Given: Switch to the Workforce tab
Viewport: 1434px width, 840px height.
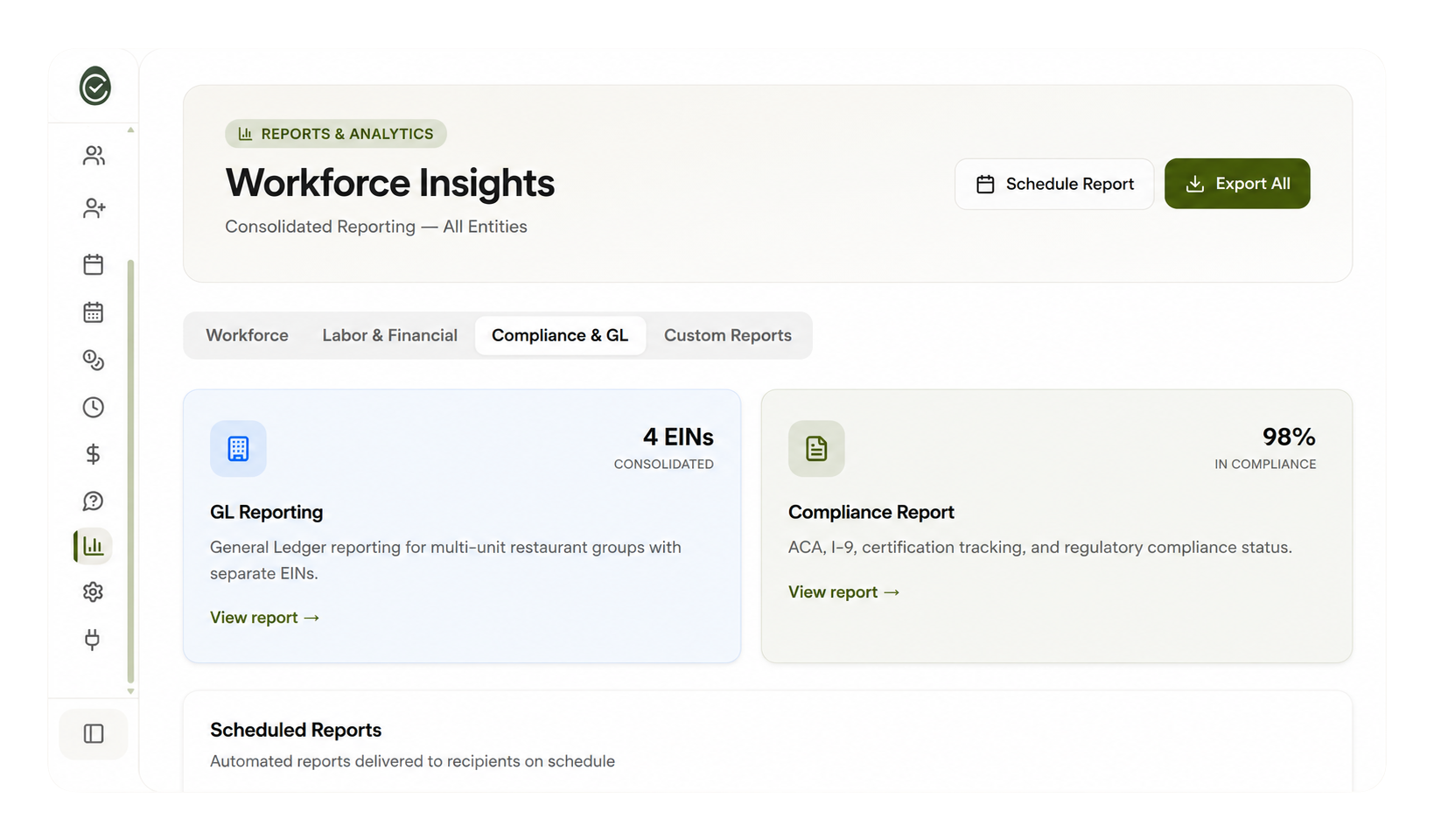Looking at the screenshot, I should [x=247, y=335].
